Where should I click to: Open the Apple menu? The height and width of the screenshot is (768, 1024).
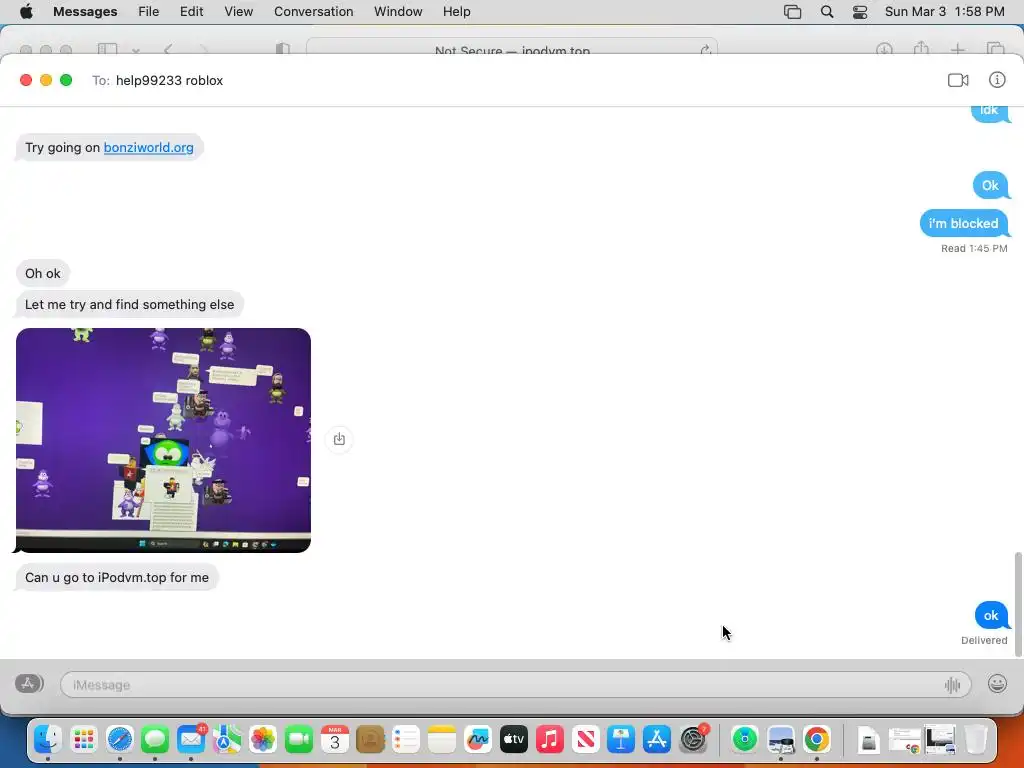tap(26, 12)
